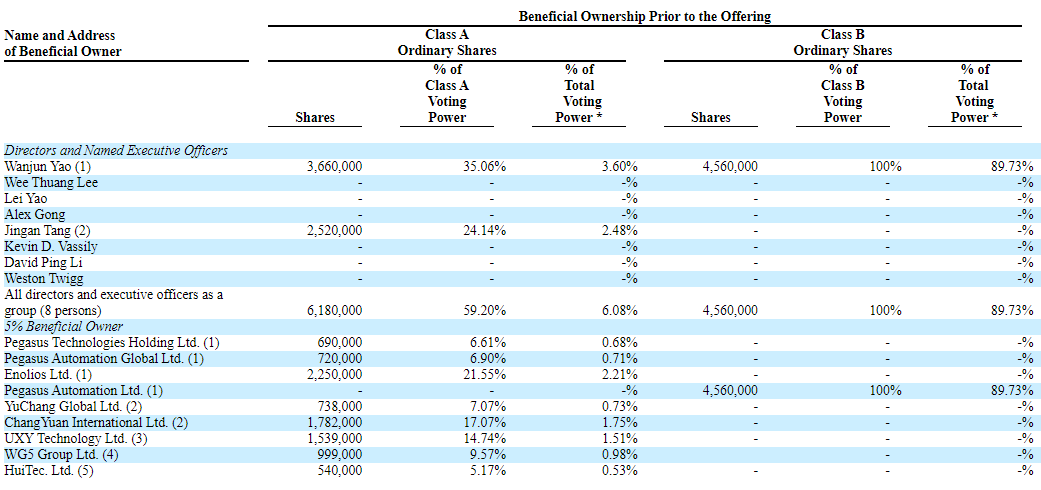Select 'Pegasus Technologies Holding Ltd. (1)' row
1041x490 pixels.
111,343
